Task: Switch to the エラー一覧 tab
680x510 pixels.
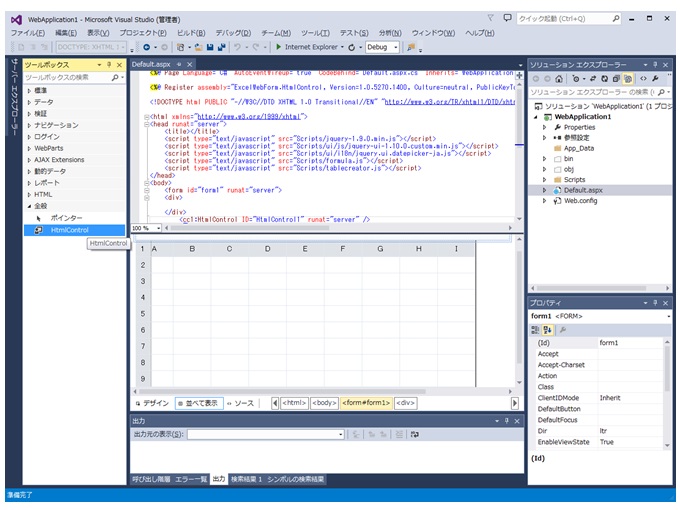Action: click(191, 480)
